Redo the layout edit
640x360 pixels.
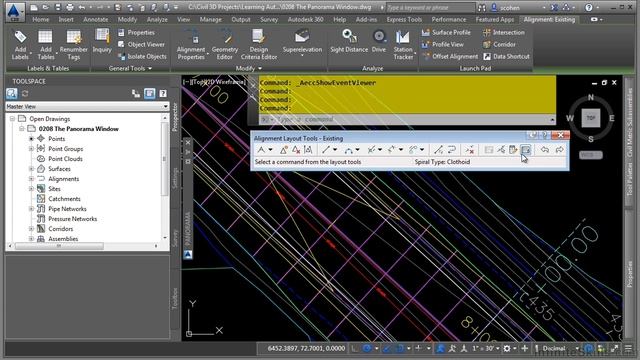tap(559, 150)
